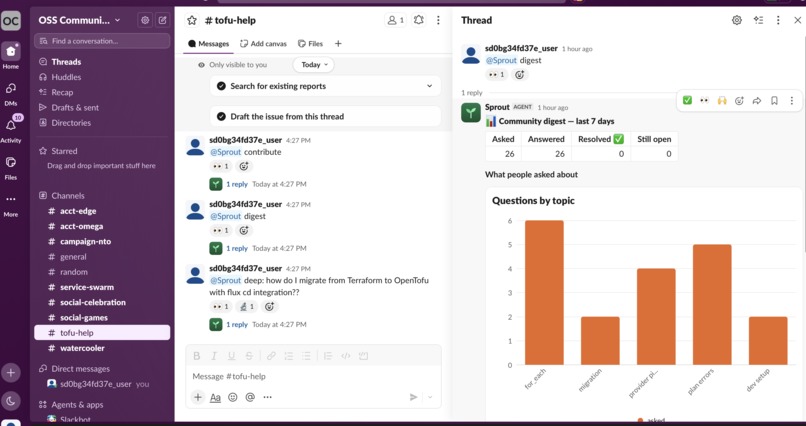This screenshot has width=806, height=426.
Task: Open 1 reply under deep migrate message
Action: click(x=236, y=324)
